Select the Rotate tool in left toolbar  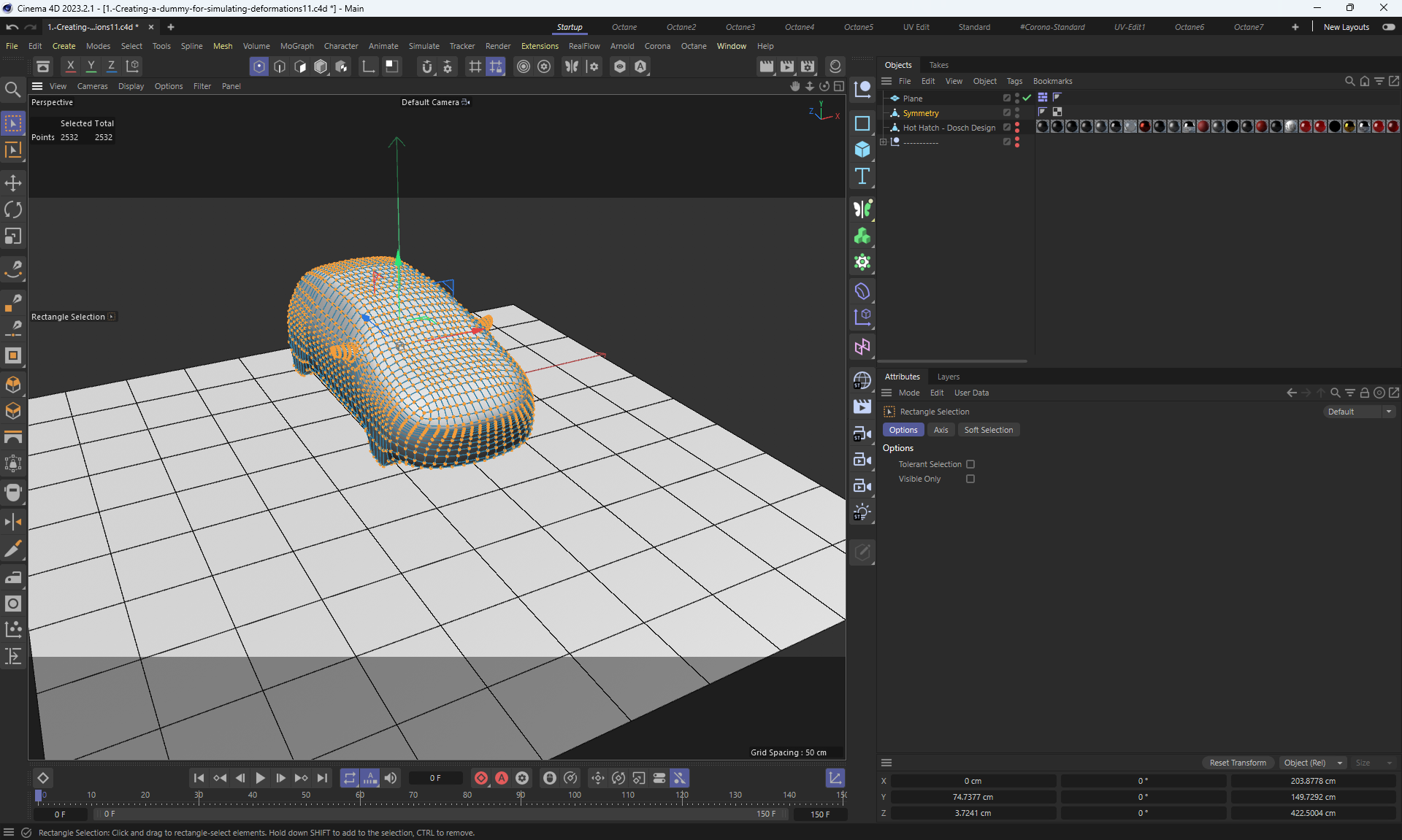[x=13, y=210]
